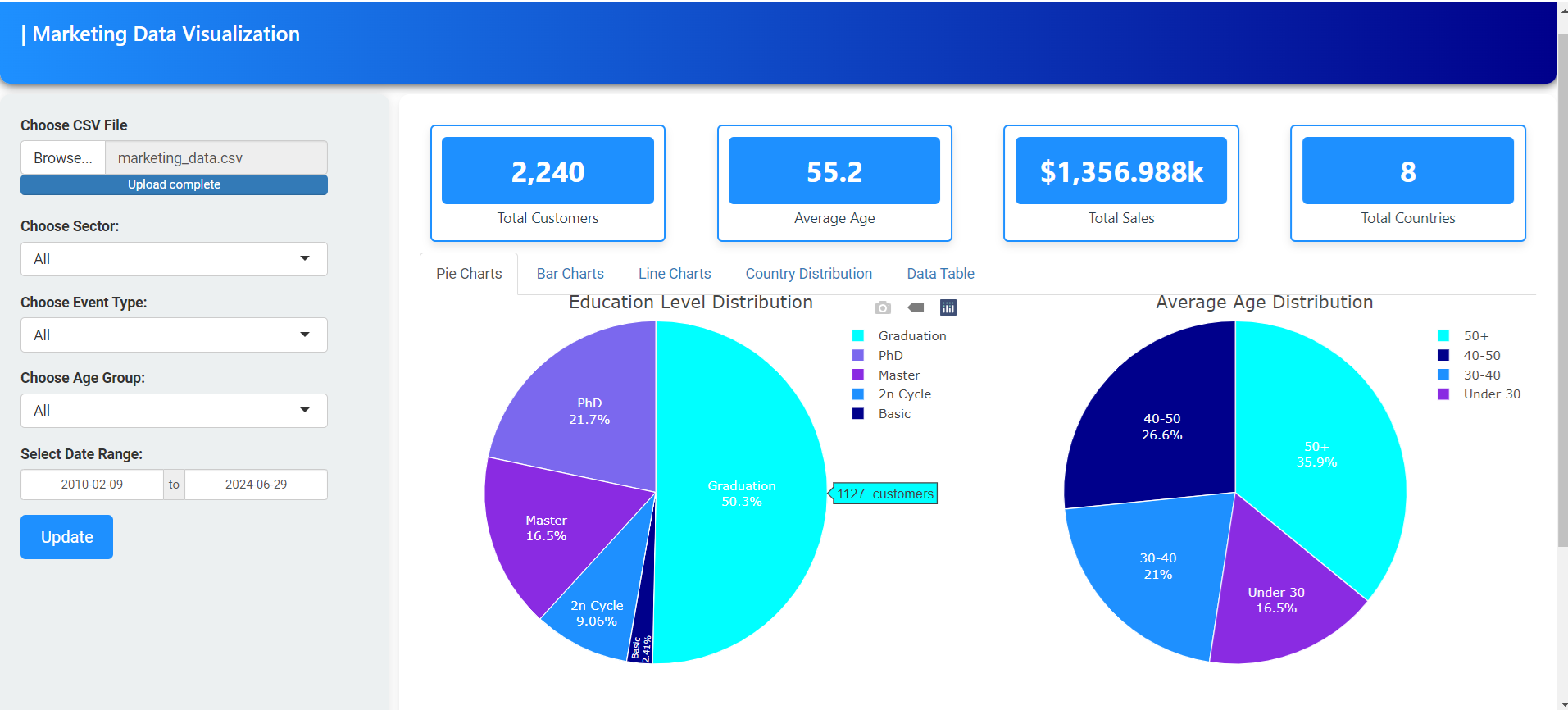Click the $1,356.988k Total Sales value
The image size is (1568, 710).
pyautogui.click(x=1121, y=171)
